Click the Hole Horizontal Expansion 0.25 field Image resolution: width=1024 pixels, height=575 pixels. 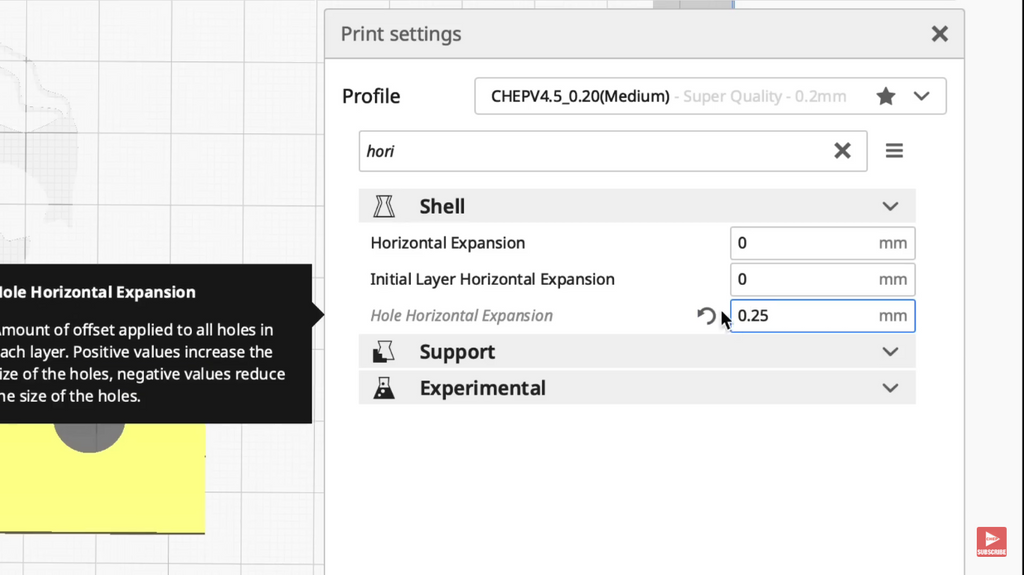[822, 316]
